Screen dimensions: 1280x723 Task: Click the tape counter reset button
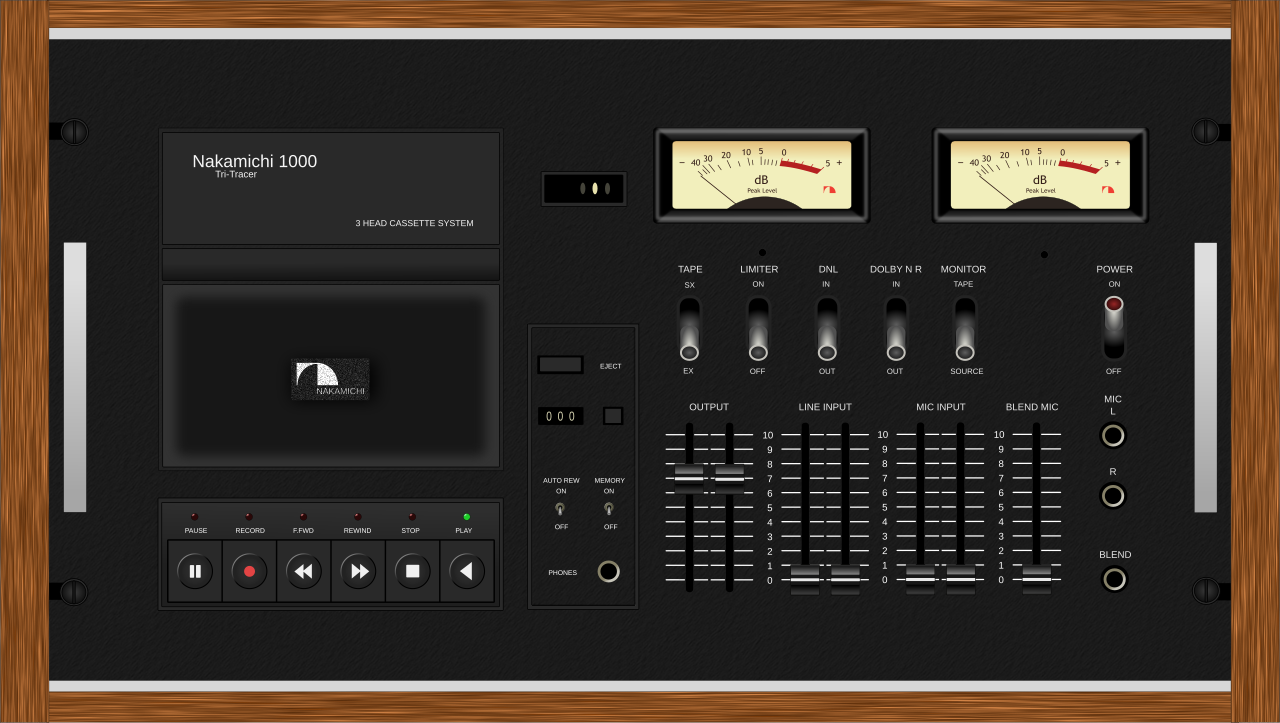[x=613, y=416]
